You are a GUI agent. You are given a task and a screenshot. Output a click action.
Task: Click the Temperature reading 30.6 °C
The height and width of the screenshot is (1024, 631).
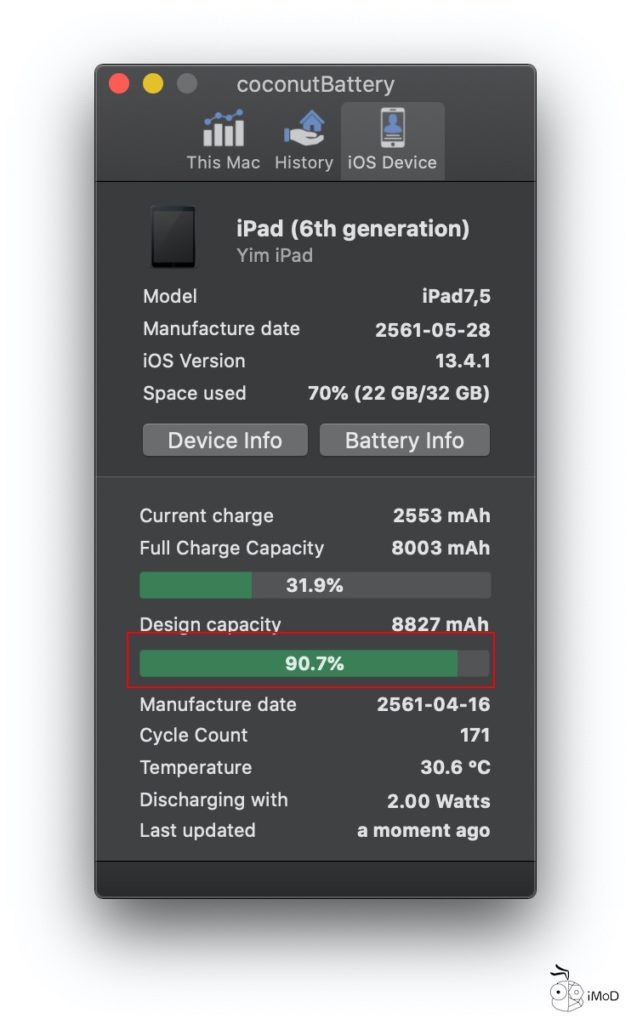(x=455, y=768)
